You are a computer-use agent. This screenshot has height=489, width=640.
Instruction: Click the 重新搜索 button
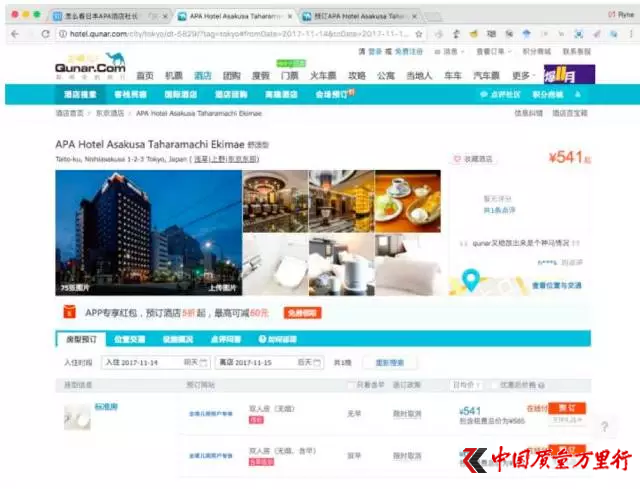coord(390,362)
